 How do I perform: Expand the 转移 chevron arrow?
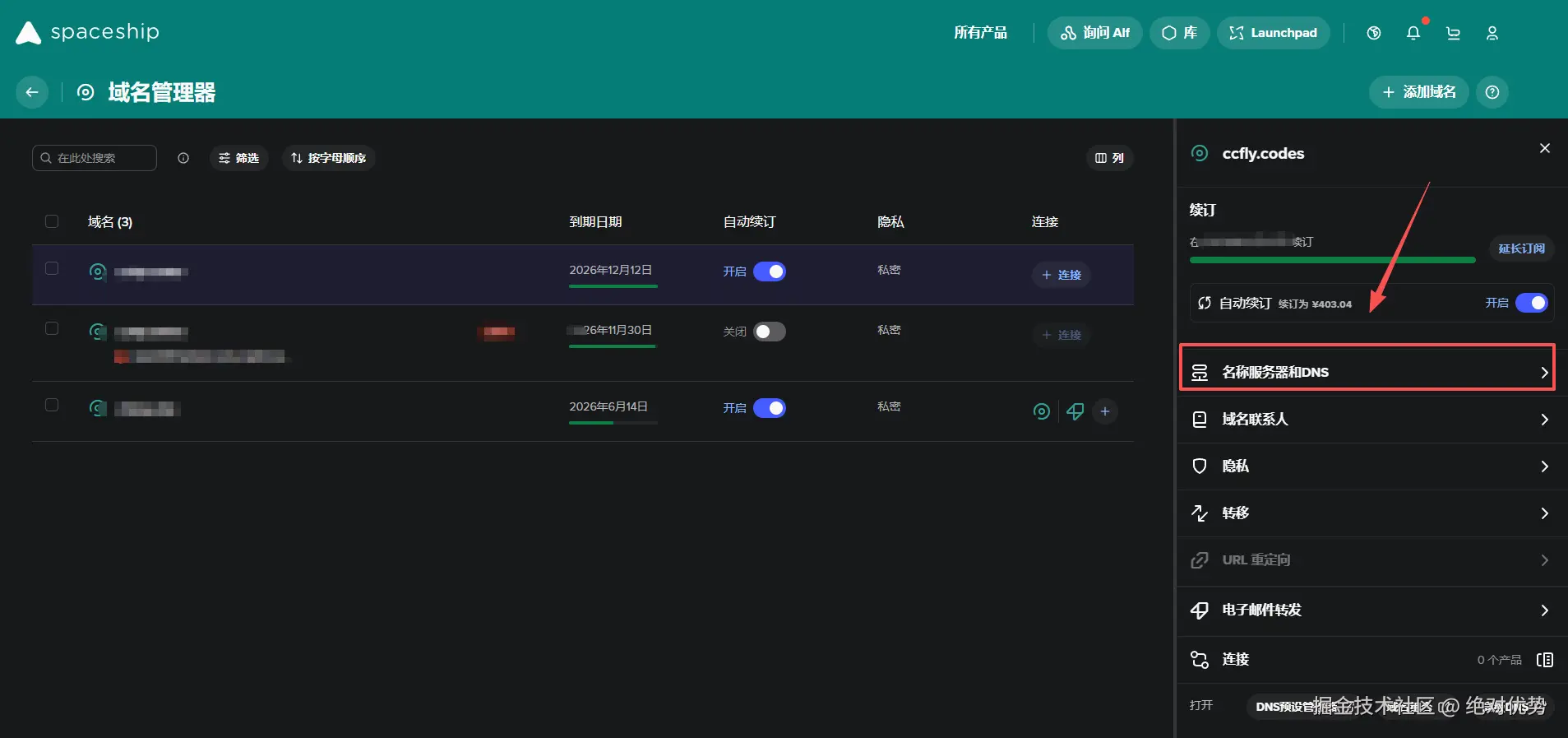(x=1544, y=513)
